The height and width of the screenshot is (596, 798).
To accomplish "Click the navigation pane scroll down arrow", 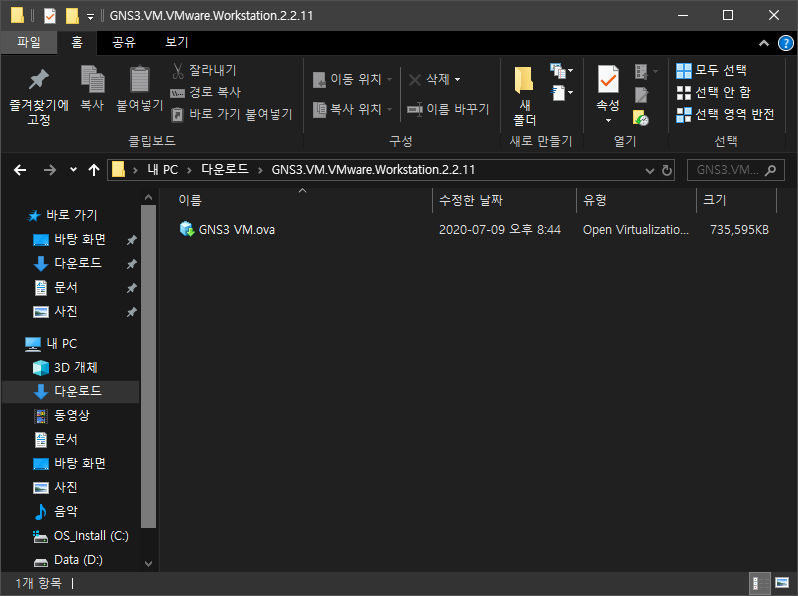I will [148, 563].
